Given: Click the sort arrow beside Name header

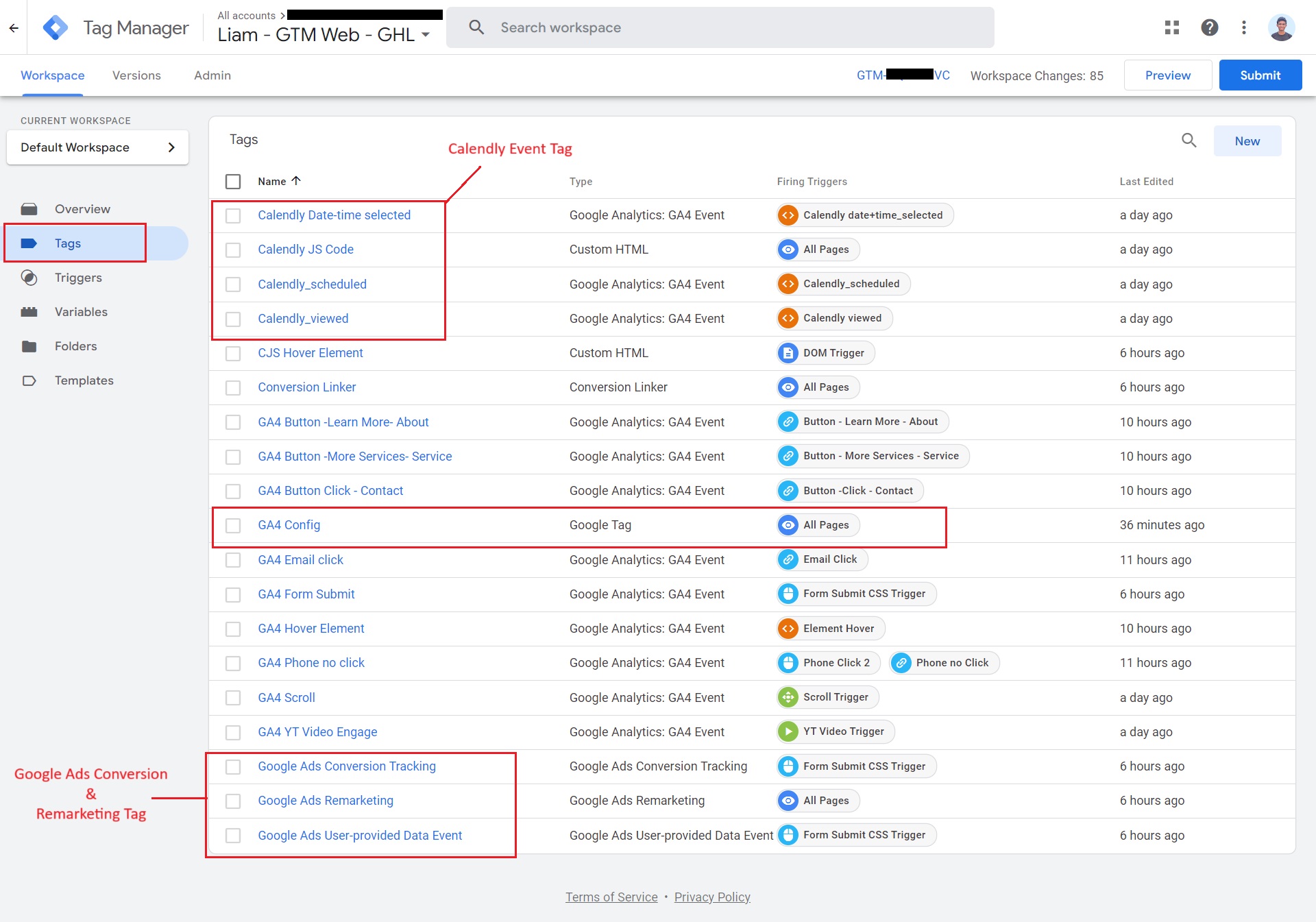Looking at the screenshot, I should 296,181.
